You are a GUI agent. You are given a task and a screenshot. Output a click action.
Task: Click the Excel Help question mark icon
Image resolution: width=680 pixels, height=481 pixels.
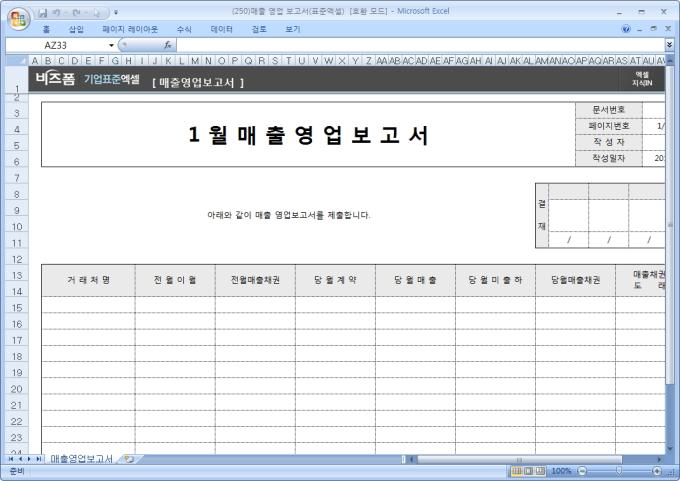point(626,29)
